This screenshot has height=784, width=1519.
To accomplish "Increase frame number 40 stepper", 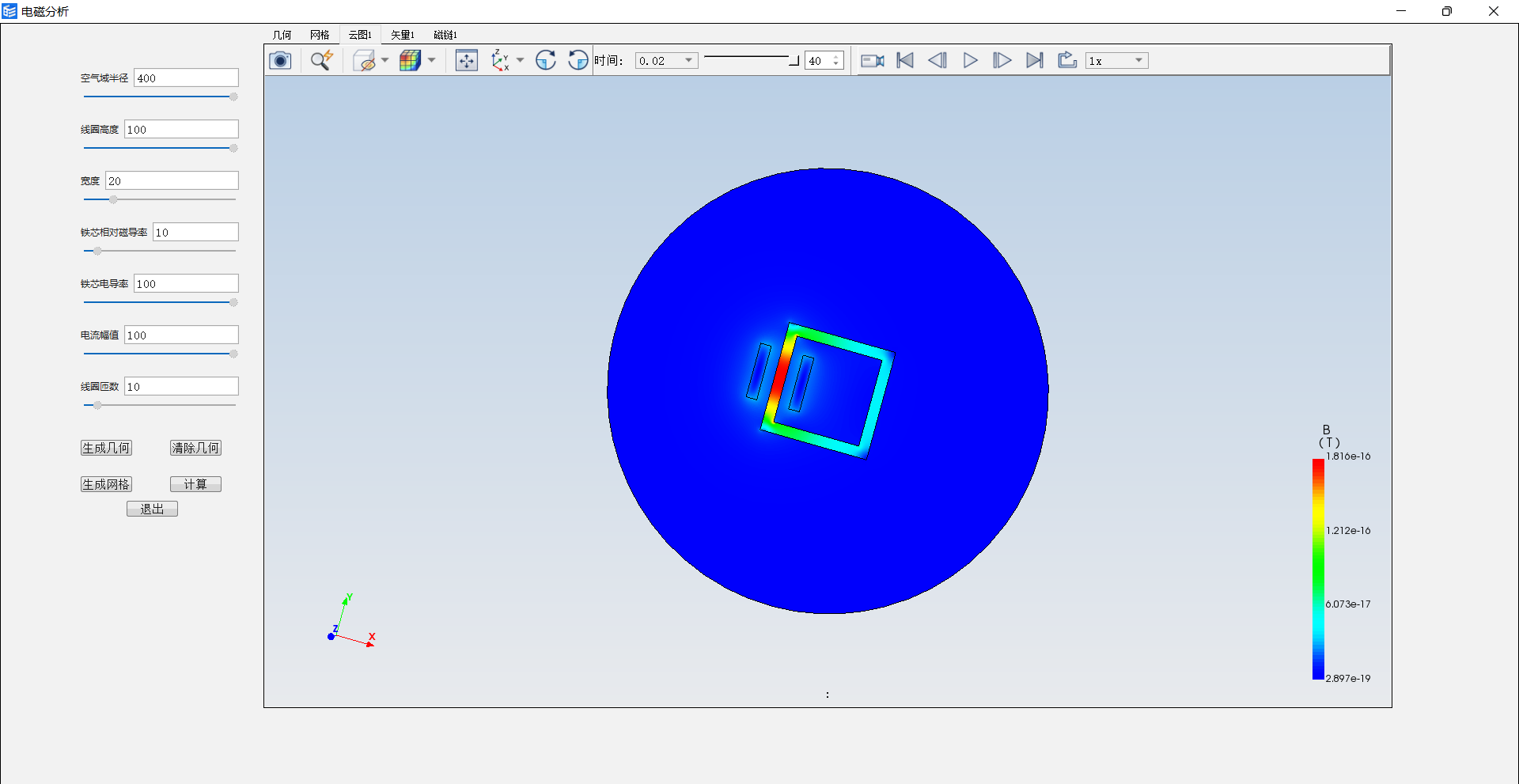I will 836,57.
